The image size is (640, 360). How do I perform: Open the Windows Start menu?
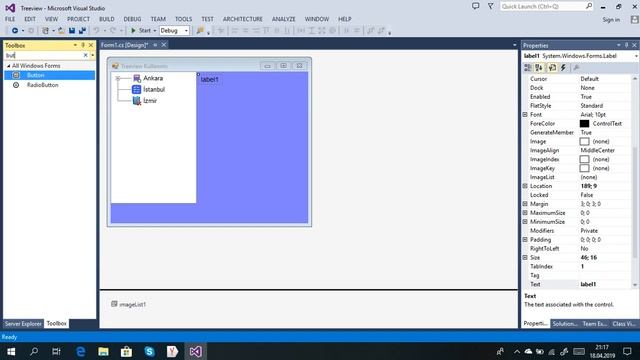coord(11,351)
